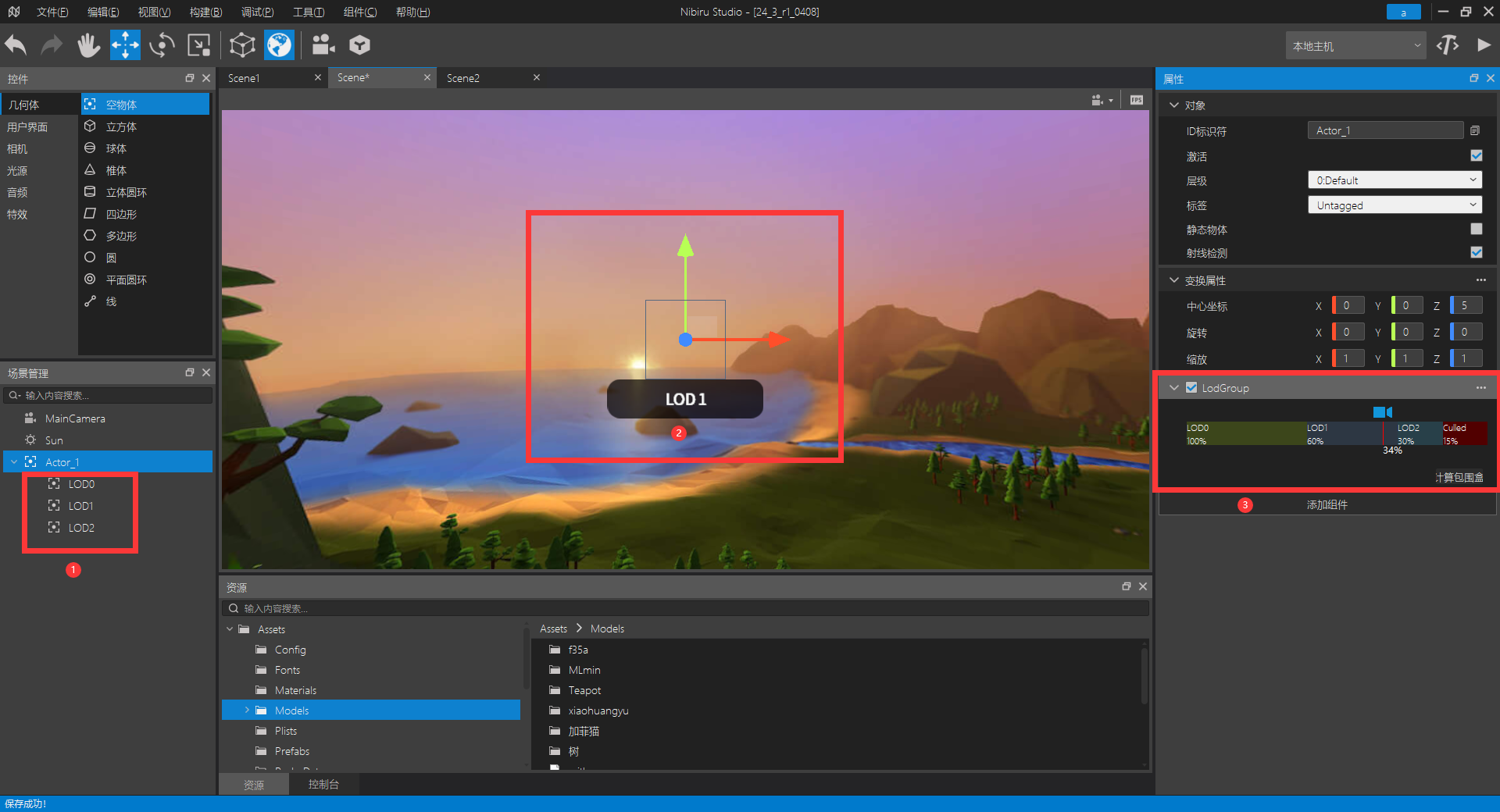Select the hand pan tool
This screenshot has width=1500, height=812.
88,45
